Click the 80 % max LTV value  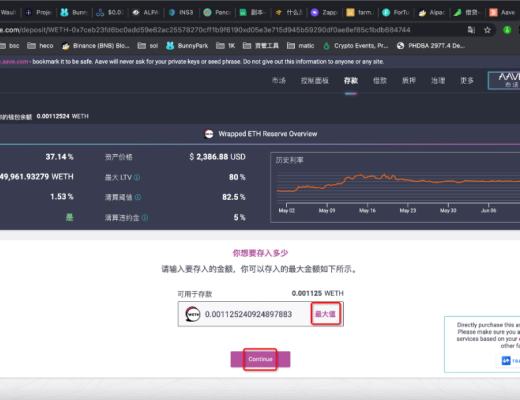[x=237, y=177]
